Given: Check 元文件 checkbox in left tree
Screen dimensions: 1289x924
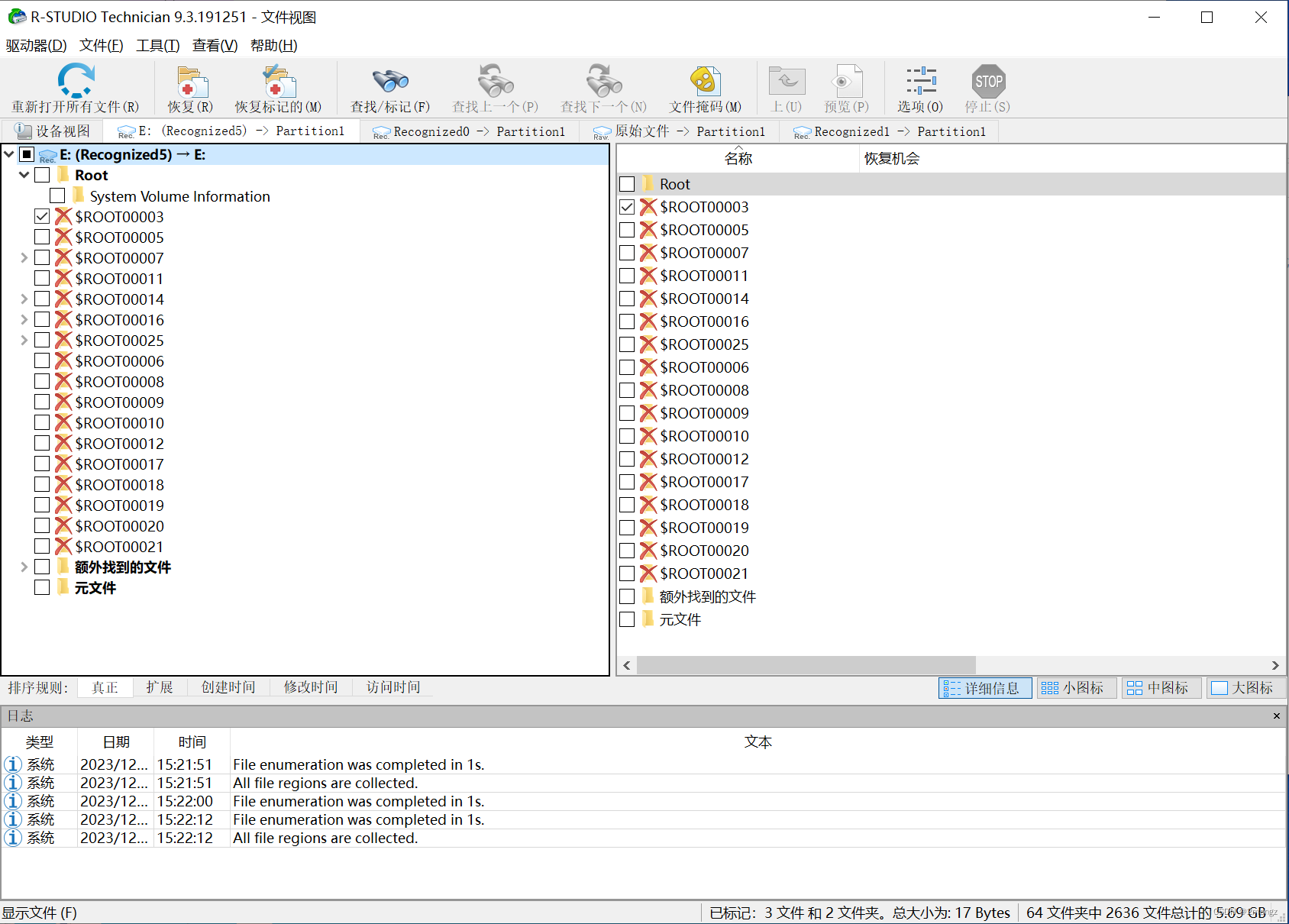Looking at the screenshot, I should (42, 587).
